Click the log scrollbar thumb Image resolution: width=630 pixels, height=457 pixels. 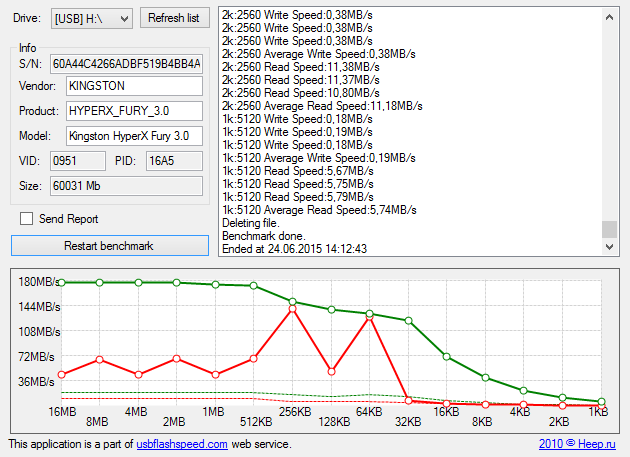[610, 230]
